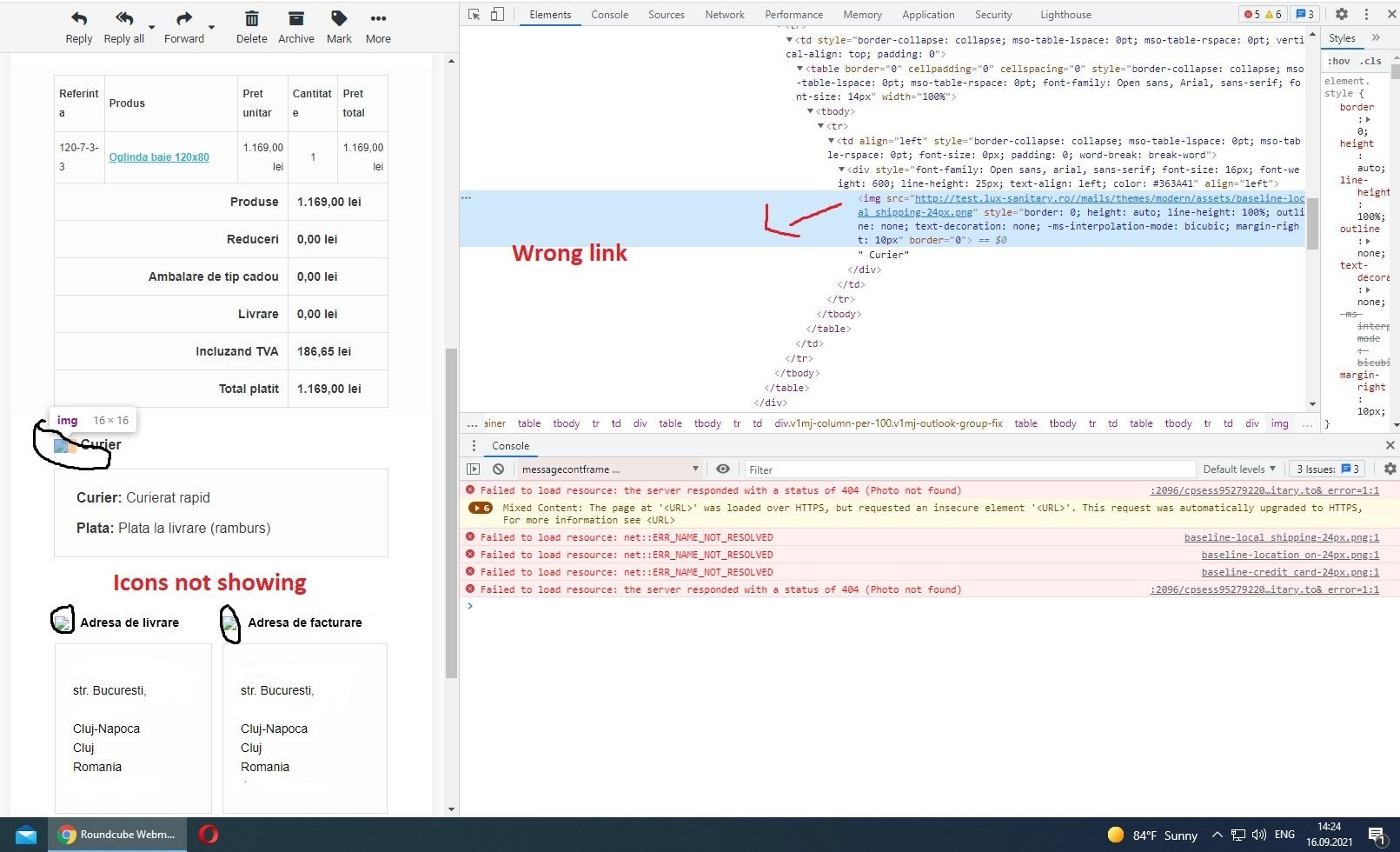
Task: Archive the current email
Action: pos(296,19)
